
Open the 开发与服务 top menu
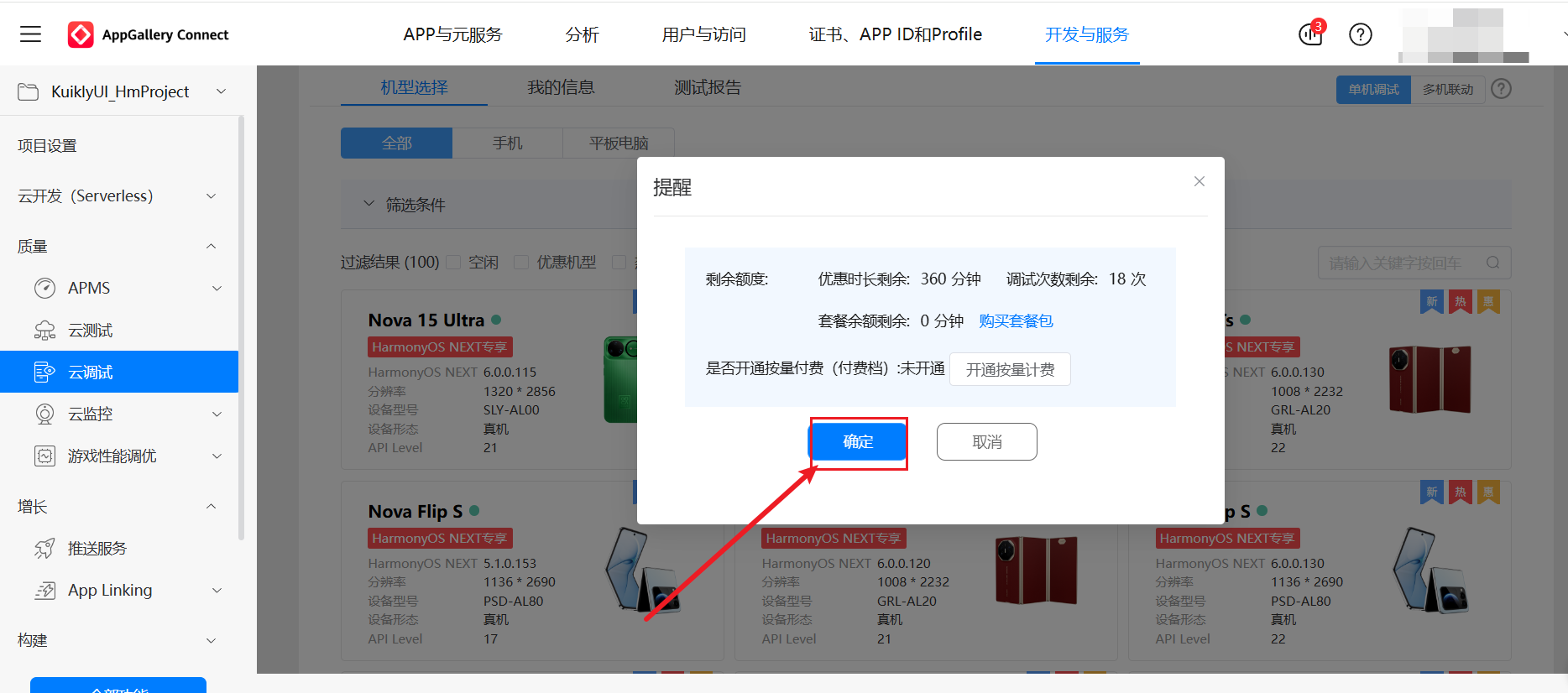click(1087, 34)
